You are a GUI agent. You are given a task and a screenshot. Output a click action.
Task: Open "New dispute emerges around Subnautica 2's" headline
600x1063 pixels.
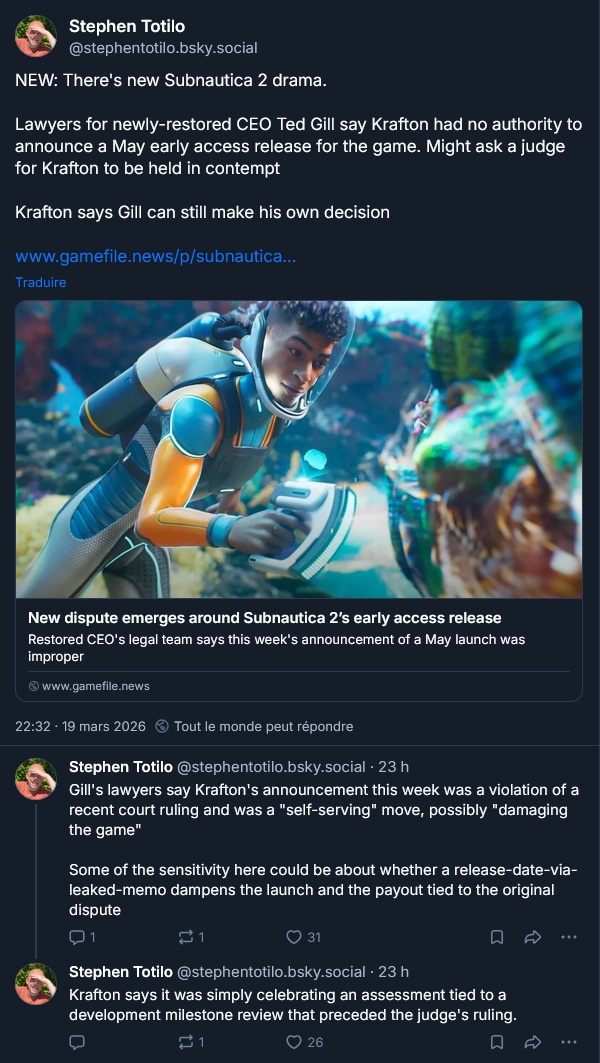[x=264, y=618]
